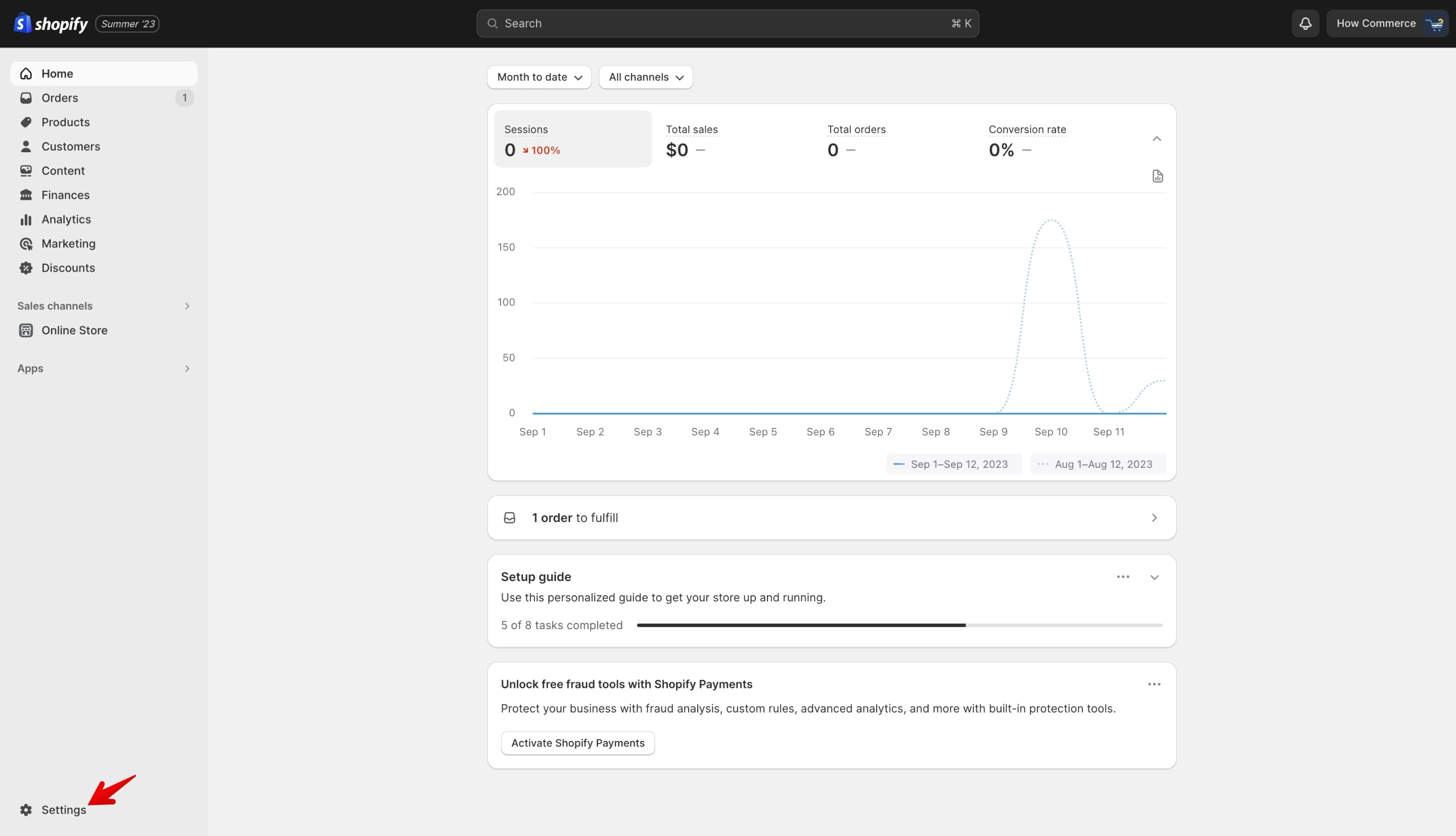The height and width of the screenshot is (836, 1456).
Task: Expand Sales channels section arrow
Action: tap(187, 306)
